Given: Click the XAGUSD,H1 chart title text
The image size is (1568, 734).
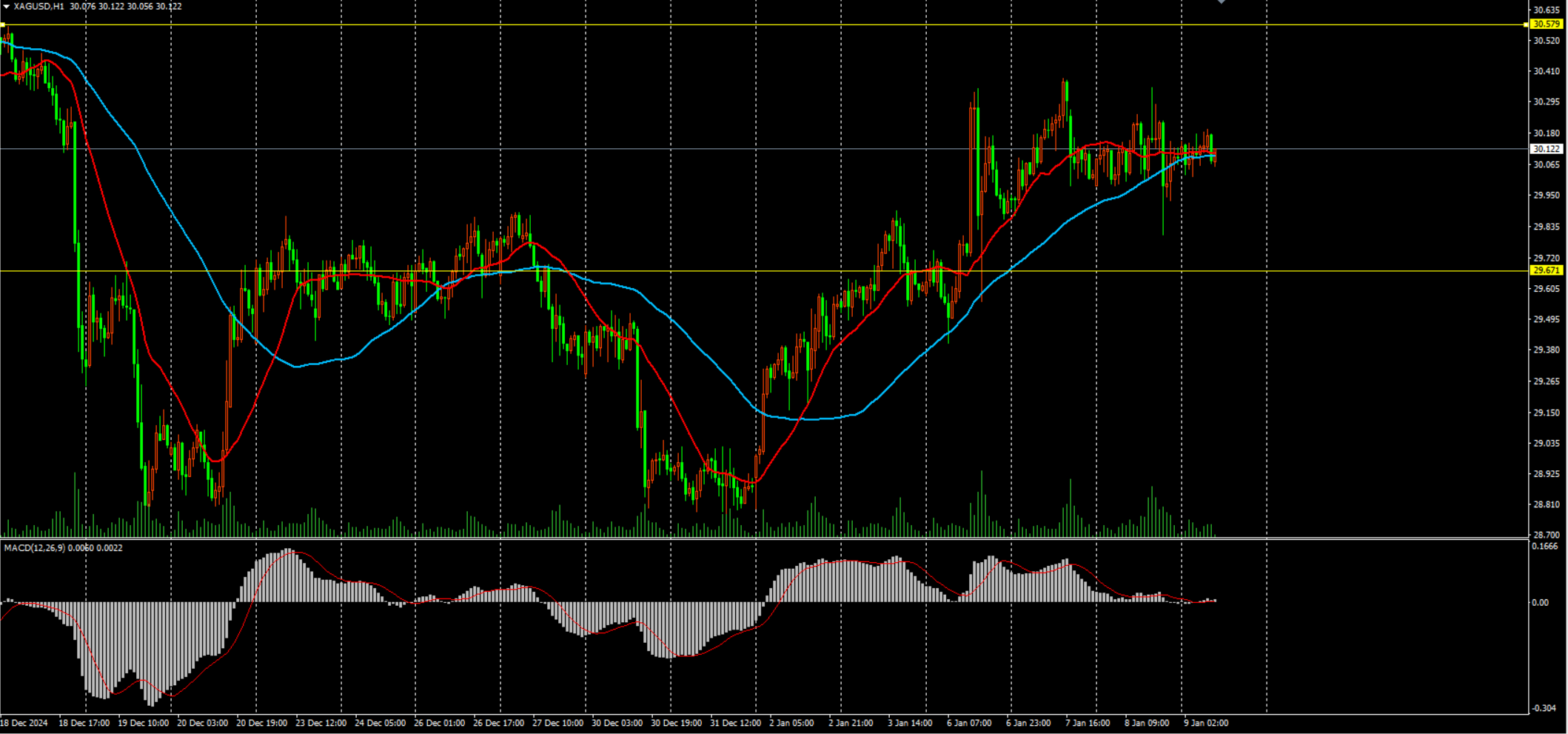Looking at the screenshot, I should point(38,7).
